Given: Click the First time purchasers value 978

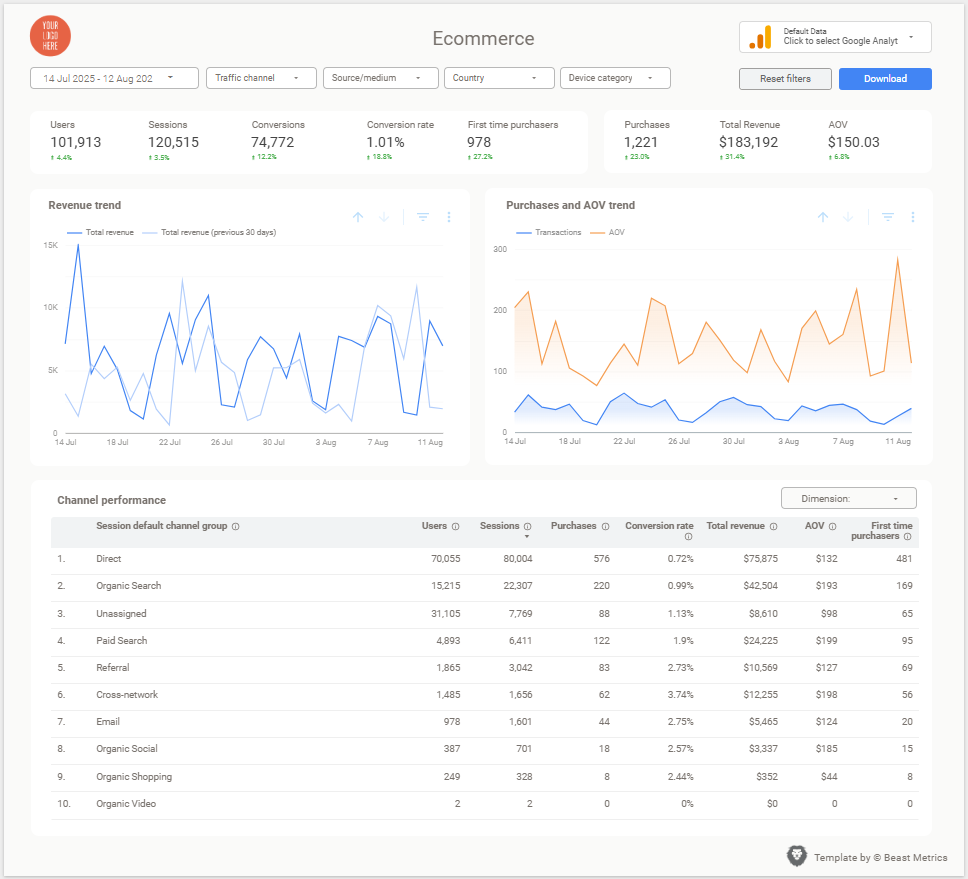Looking at the screenshot, I should 479,143.
